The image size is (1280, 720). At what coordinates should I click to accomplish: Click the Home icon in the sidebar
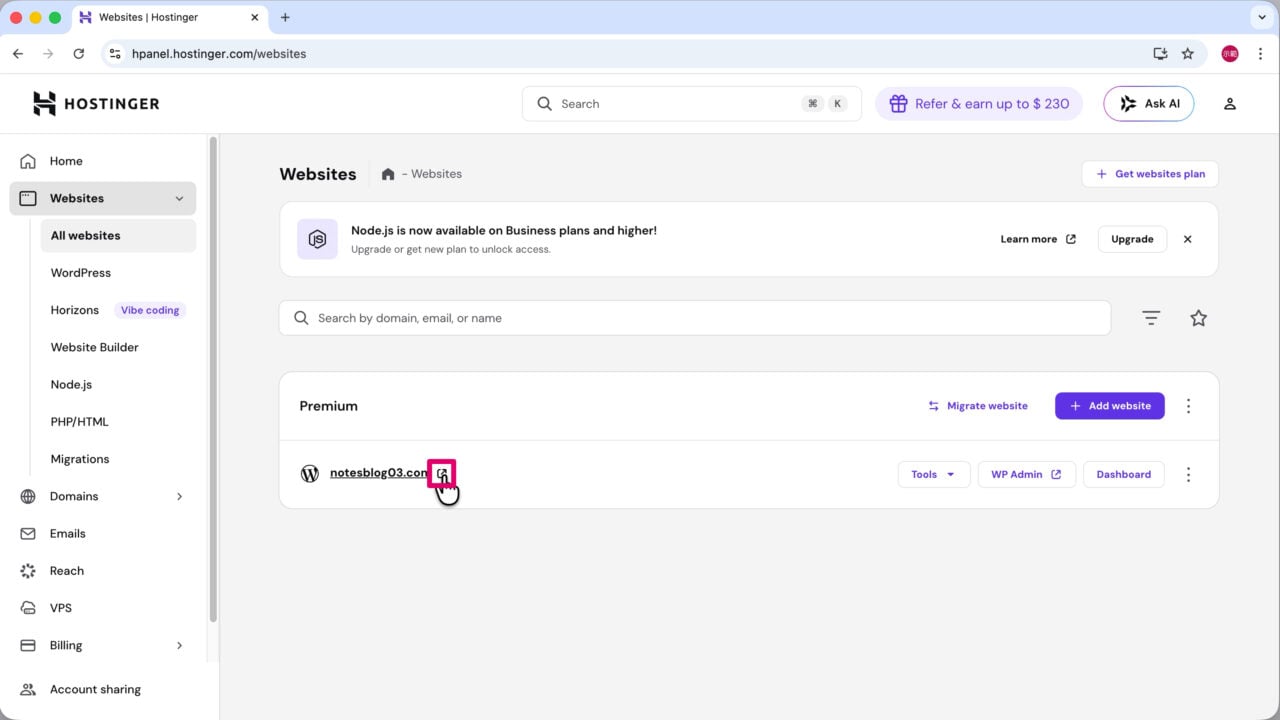[28, 161]
